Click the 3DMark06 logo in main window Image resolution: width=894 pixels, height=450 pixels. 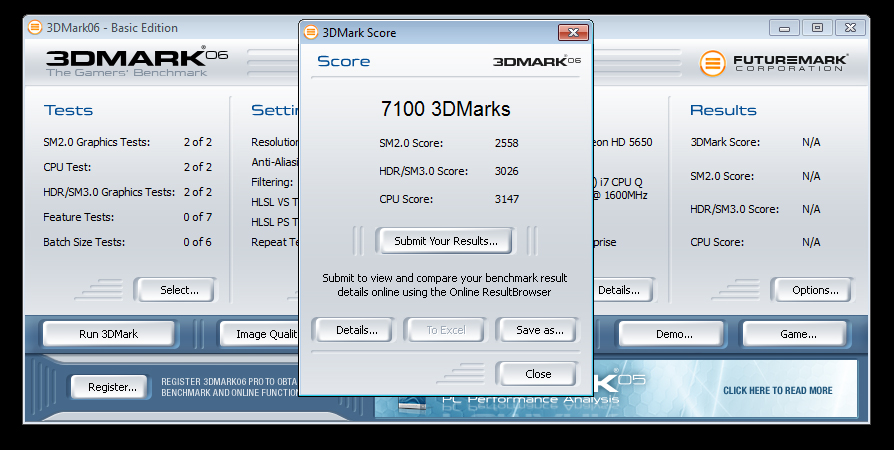[x=137, y=62]
